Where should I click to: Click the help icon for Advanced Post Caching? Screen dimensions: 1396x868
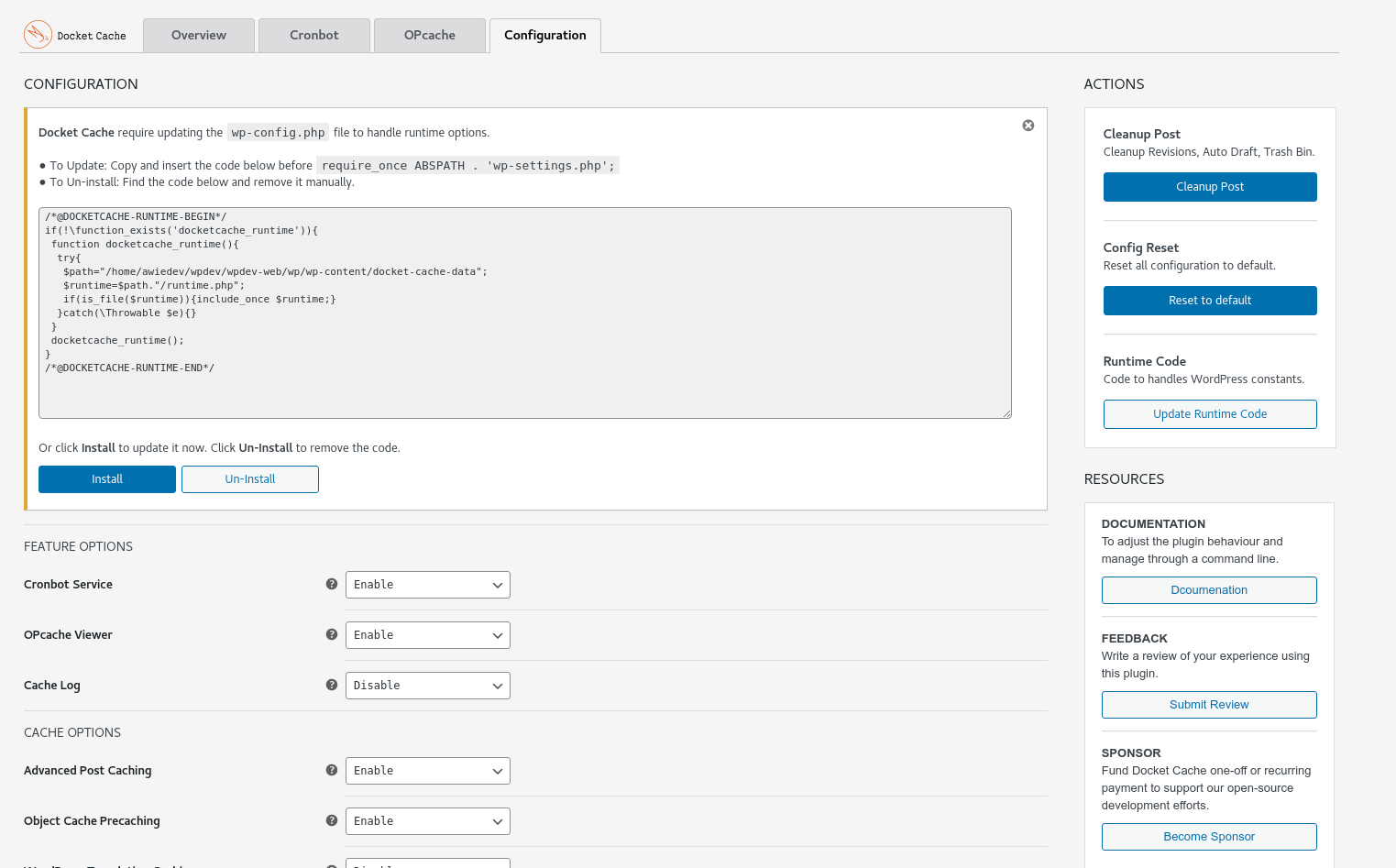coord(331,770)
